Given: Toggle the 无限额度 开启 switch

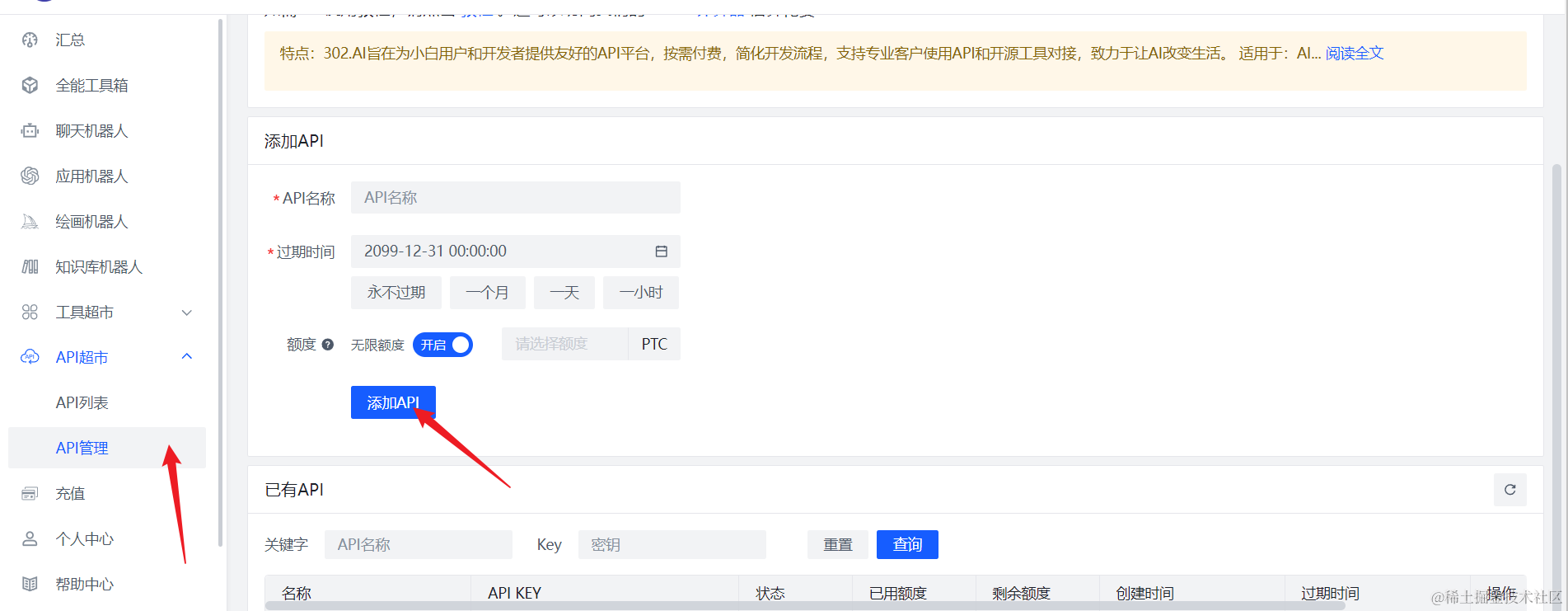Looking at the screenshot, I should point(443,345).
